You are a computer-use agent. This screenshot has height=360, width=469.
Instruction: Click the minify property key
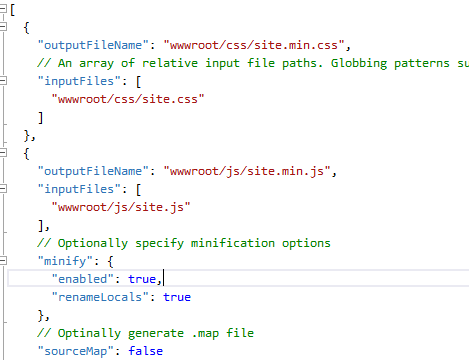pos(65,261)
